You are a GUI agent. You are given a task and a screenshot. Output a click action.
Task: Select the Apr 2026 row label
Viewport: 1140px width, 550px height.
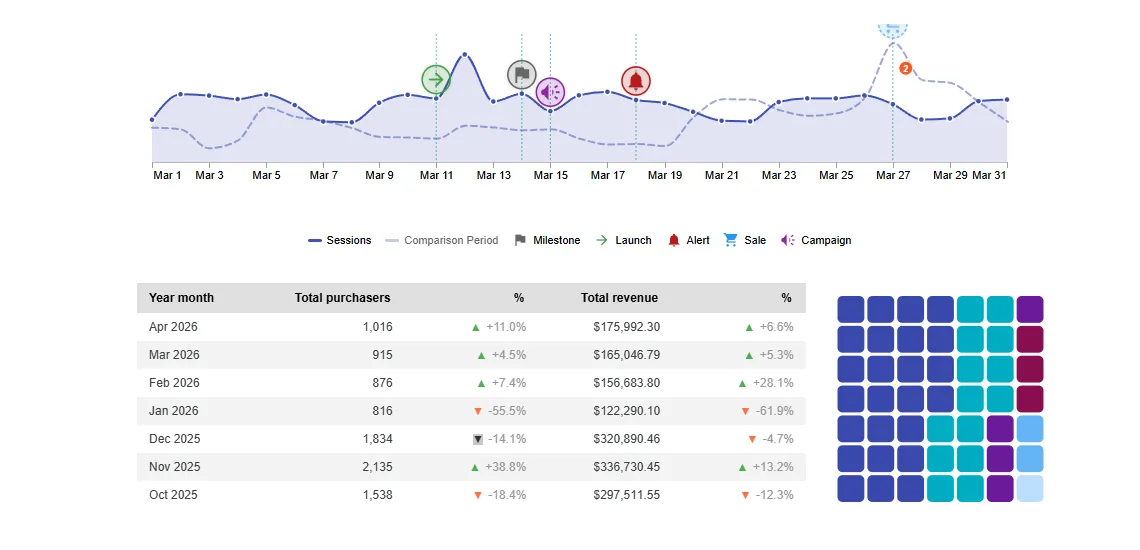coord(173,327)
